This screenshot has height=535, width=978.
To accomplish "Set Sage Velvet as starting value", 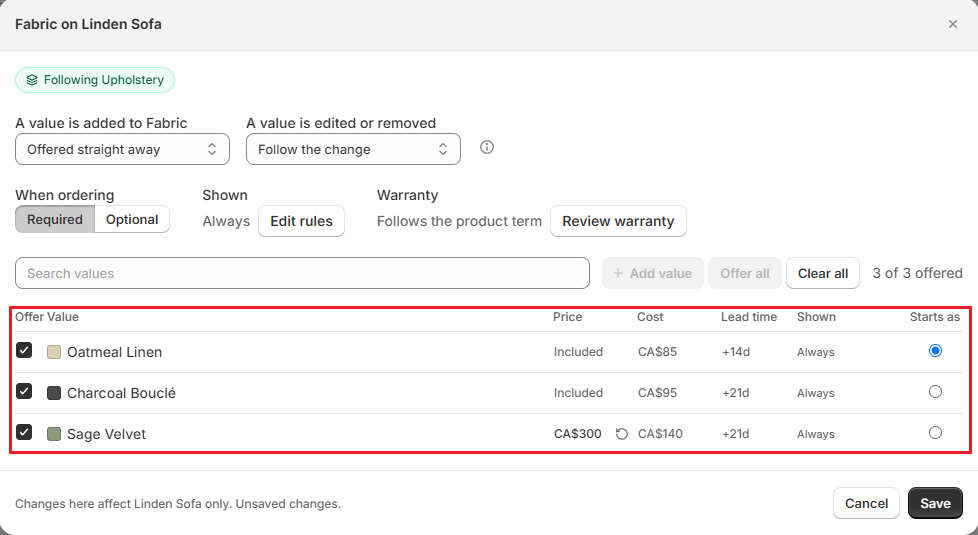I will [934, 433].
